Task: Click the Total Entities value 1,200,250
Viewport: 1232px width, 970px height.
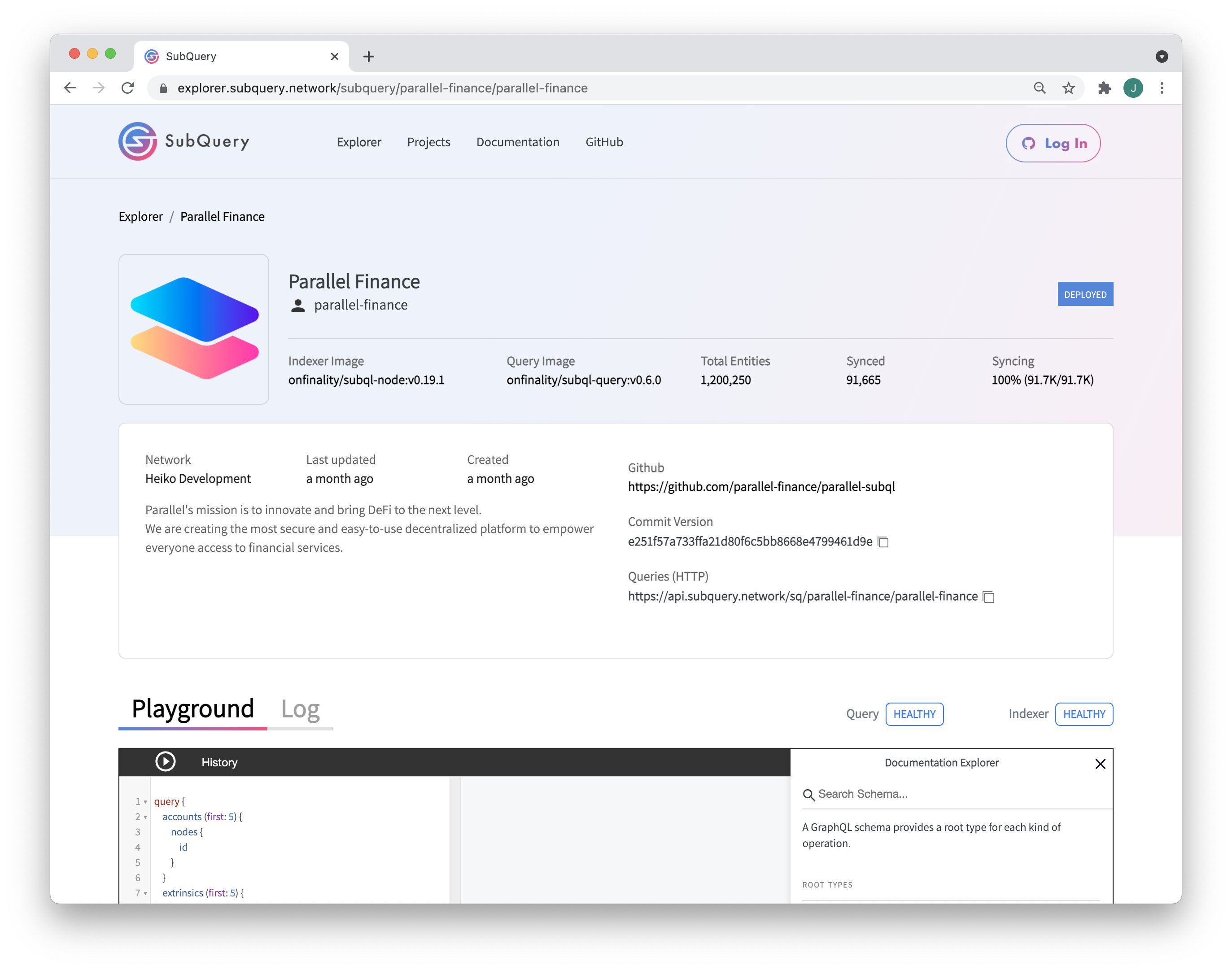Action: pos(725,380)
